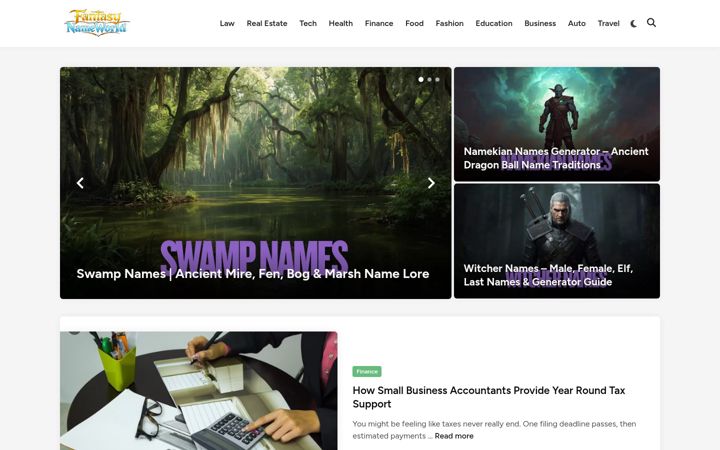The width and height of the screenshot is (720, 450).
Task: Open the Fashion category
Action: (x=450, y=23)
